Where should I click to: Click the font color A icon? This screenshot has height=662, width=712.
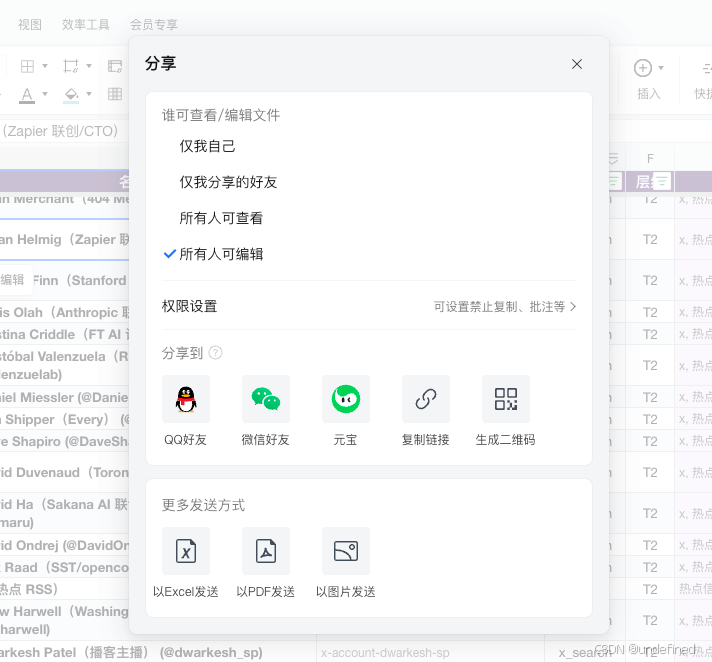[27, 95]
